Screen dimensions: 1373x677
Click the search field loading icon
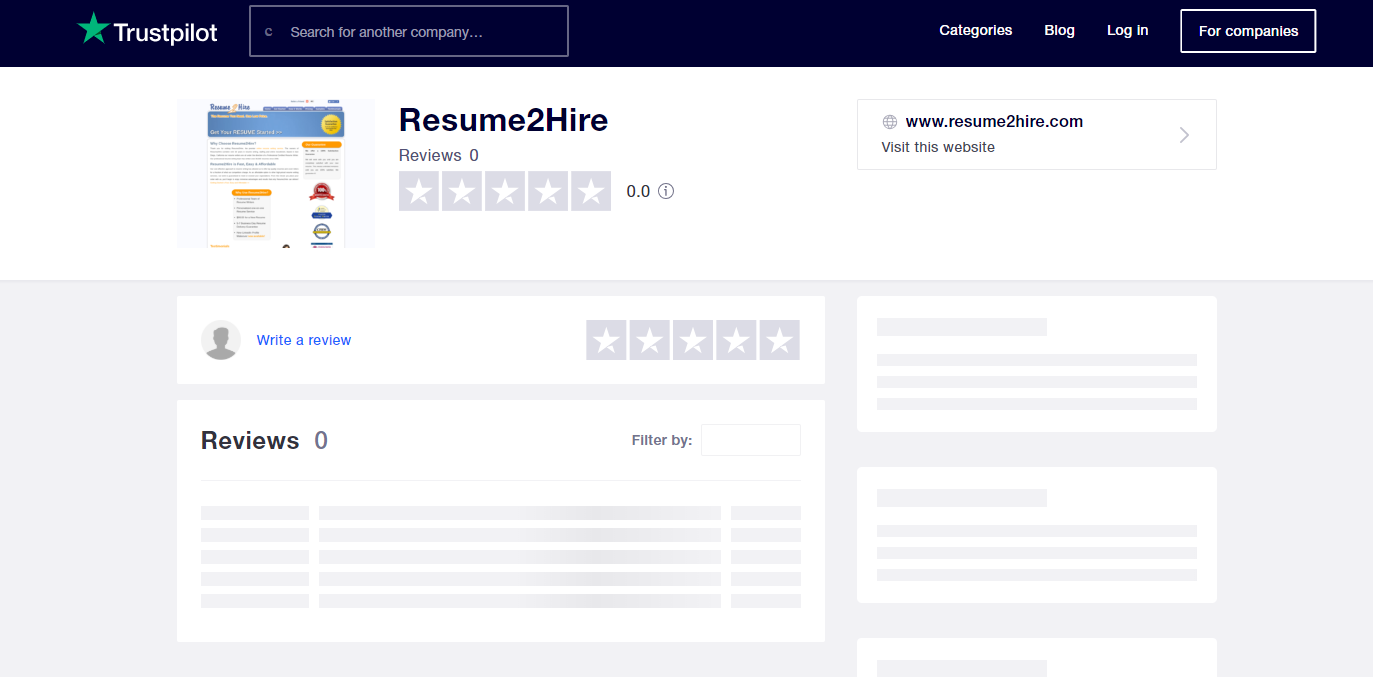click(268, 32)
